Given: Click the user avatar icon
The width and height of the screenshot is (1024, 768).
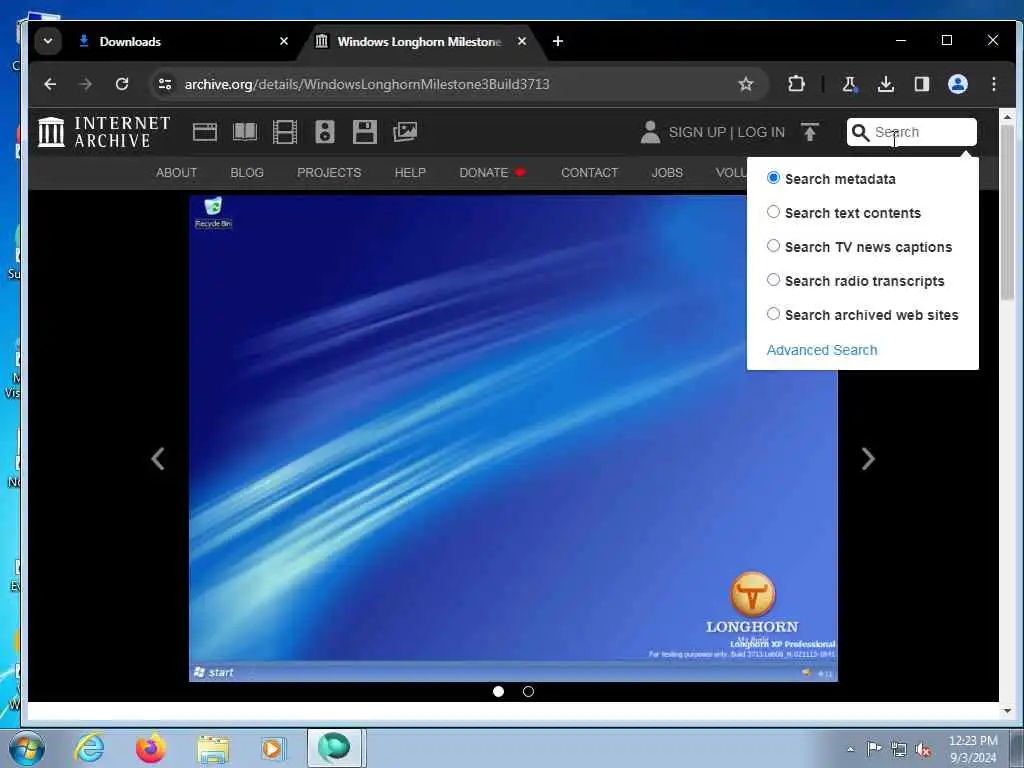Looking at the screenshot, I should (x=650, y=132).
